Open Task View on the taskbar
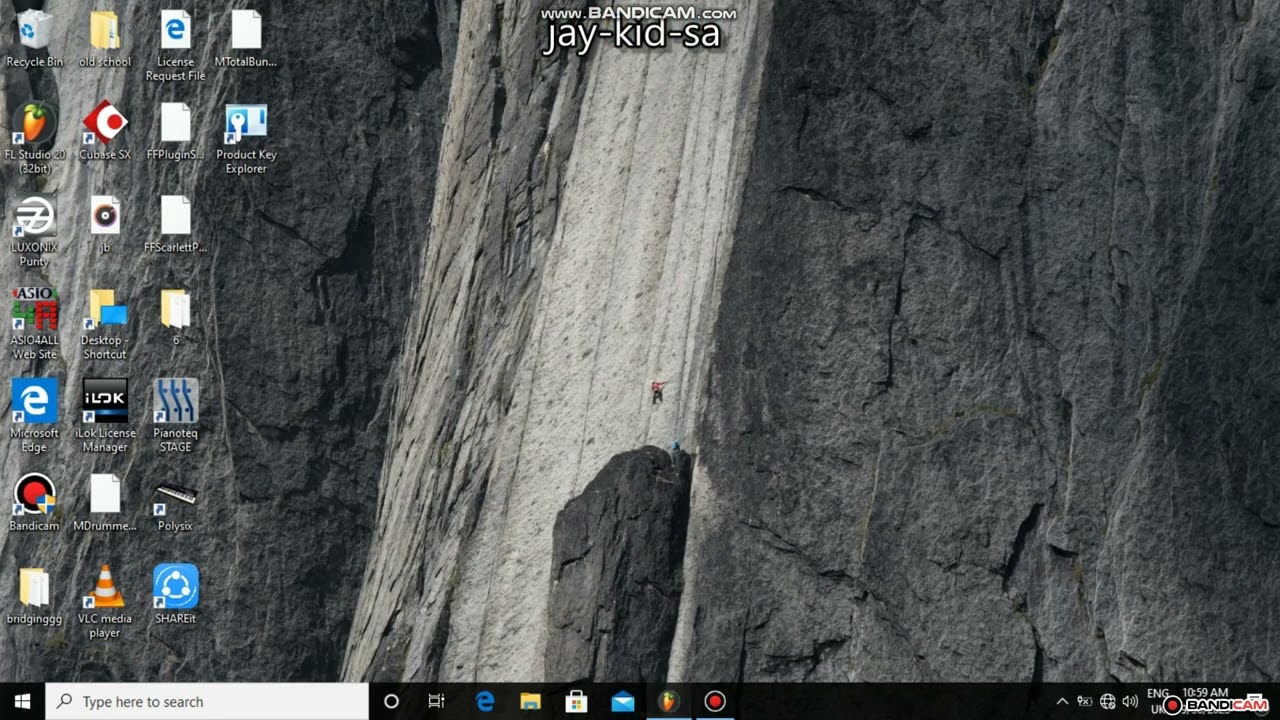The width and height of the screenshot is (1280, 720). click(x=436, y=702)
